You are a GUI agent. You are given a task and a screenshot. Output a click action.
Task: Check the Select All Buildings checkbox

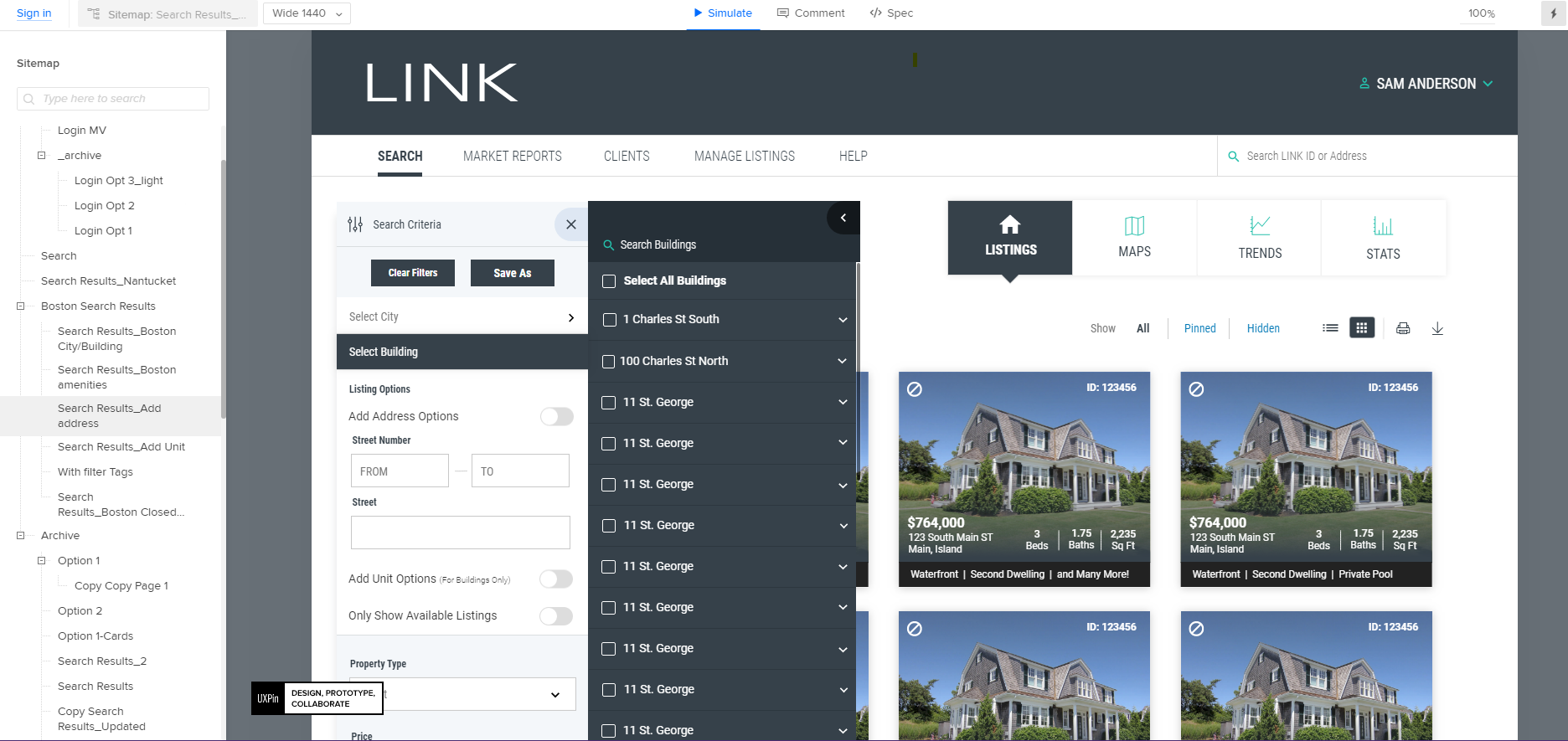(609, 281)
